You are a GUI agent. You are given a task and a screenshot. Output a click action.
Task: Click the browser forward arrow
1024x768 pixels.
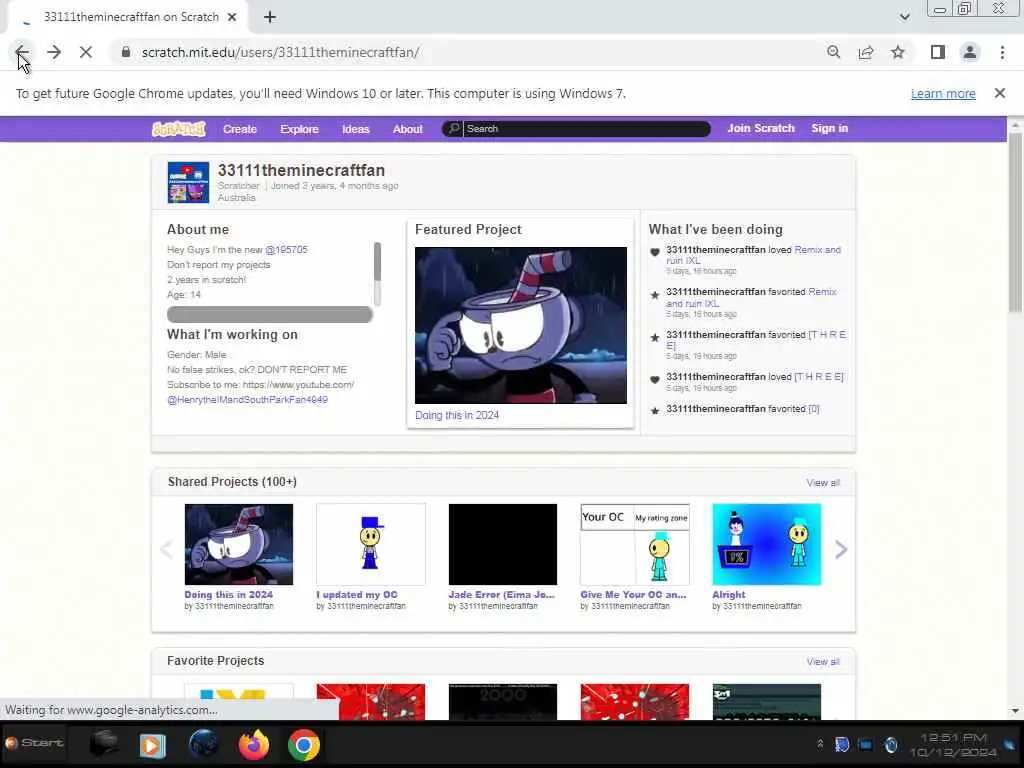pos(54,52)
